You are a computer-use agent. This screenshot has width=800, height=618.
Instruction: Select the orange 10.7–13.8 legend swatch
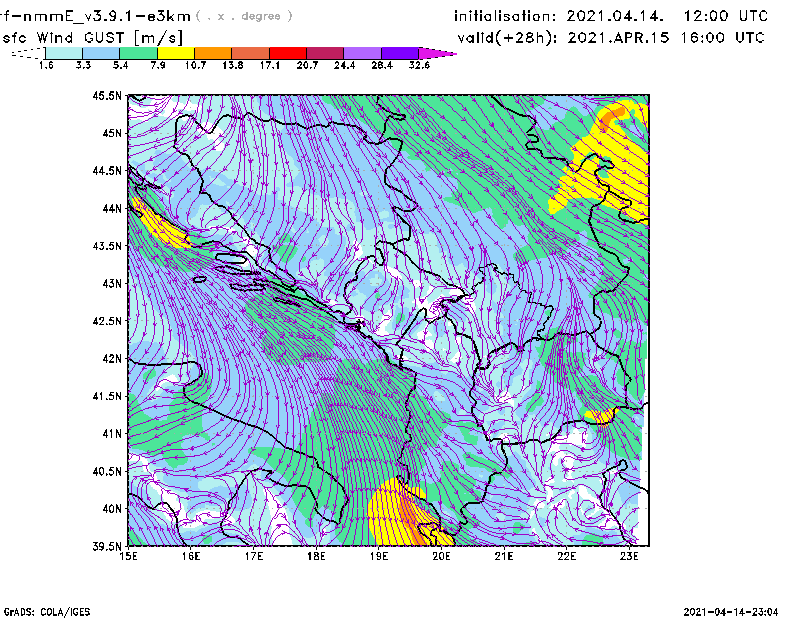click(x=213, y=53)
